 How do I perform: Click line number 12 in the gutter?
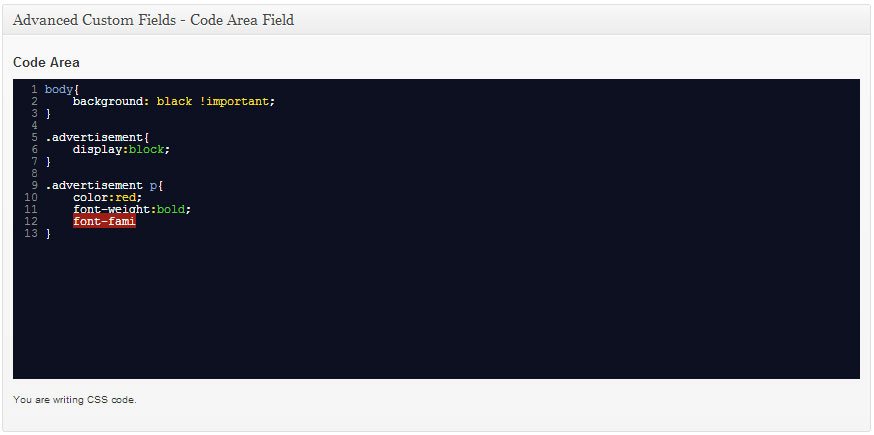coord(31,221)
